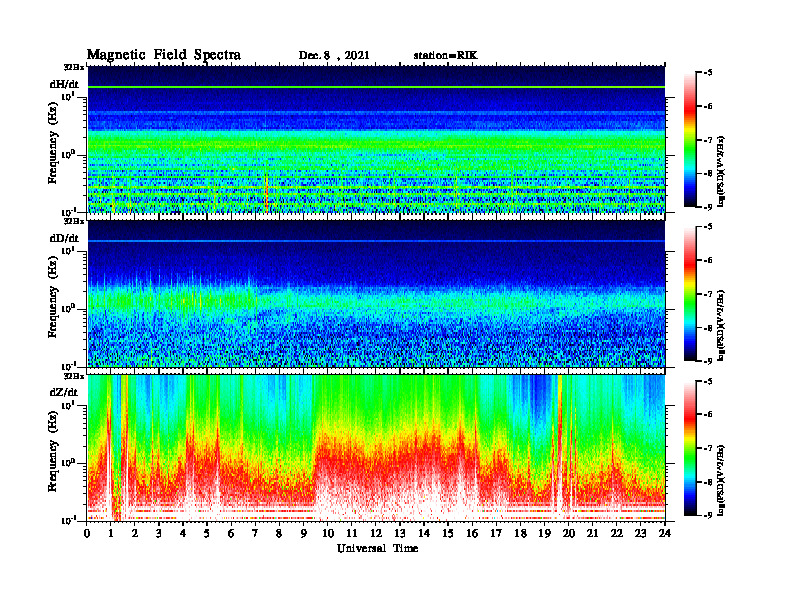Image resolution: width=792 pixels, height=612 pixels.
Task: Click hour 16 tick label on time axis
Action: [472, 533]
